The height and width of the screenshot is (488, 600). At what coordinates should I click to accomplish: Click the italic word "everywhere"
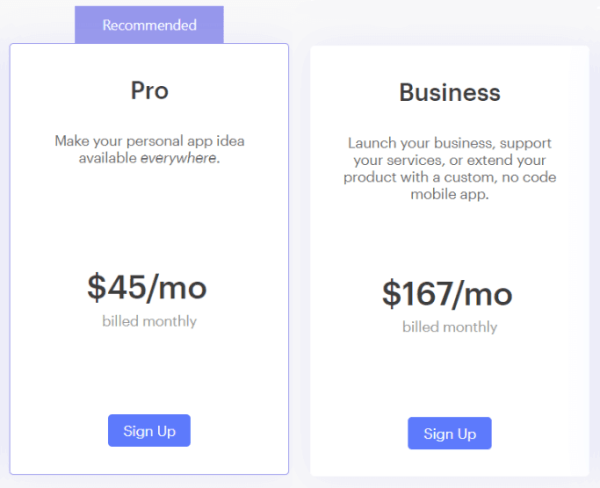pos(179,158)
